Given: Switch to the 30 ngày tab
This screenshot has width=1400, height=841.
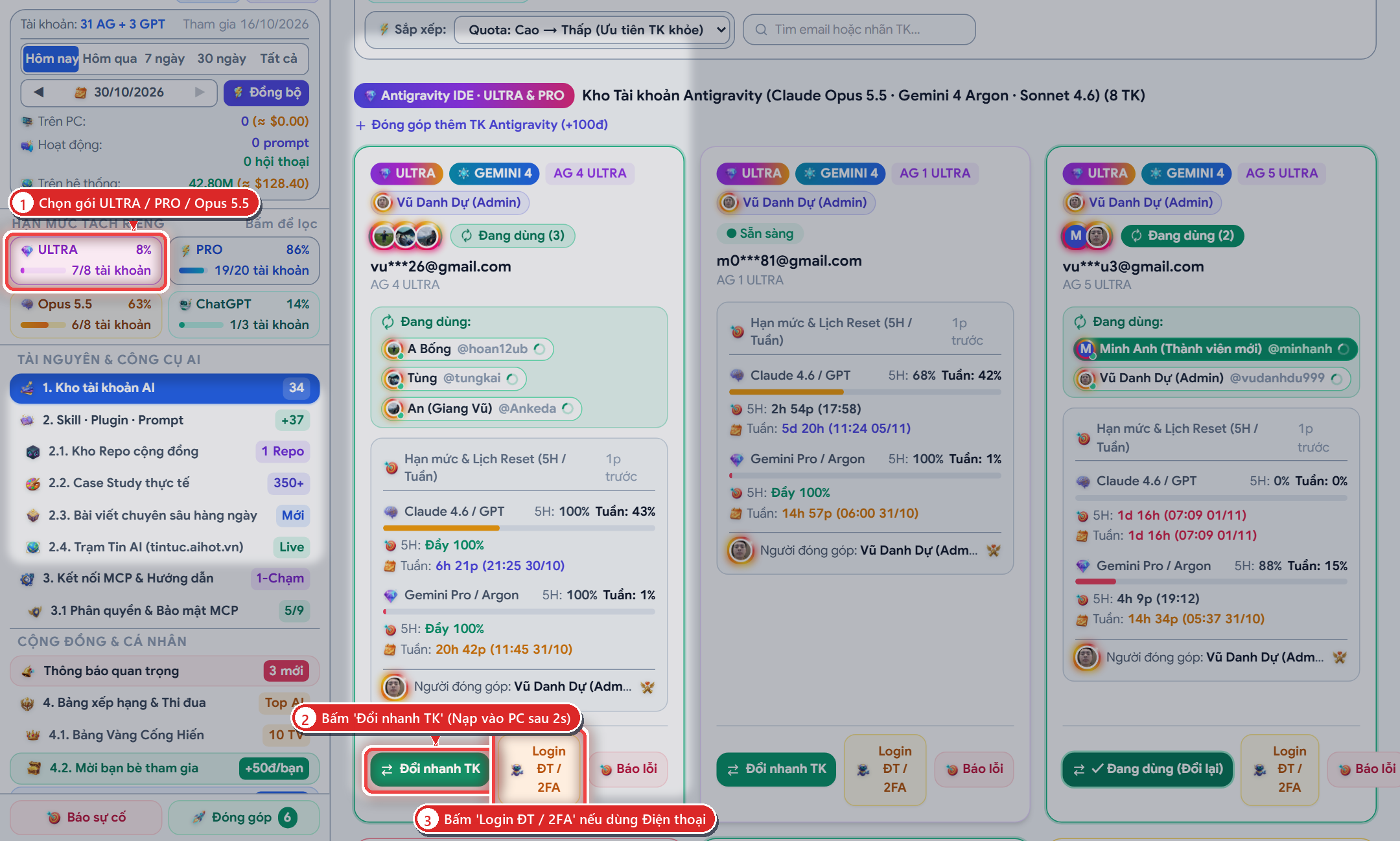Looking at the screenshot, I should 222,58.
